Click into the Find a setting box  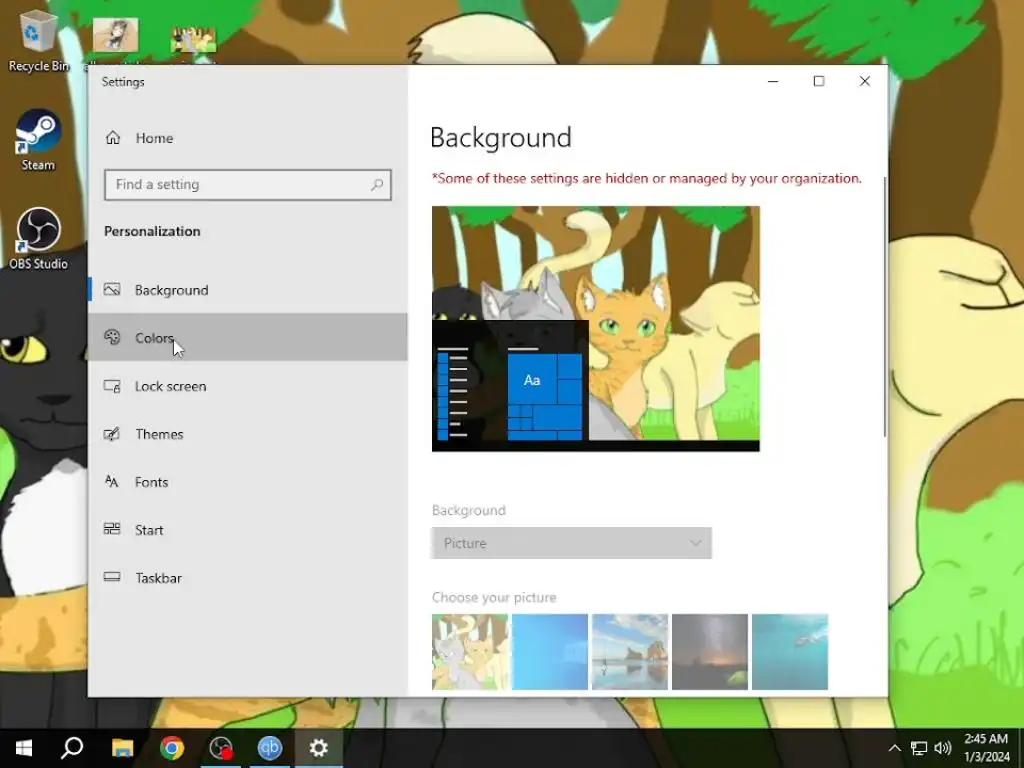click(x=248, y=185)
